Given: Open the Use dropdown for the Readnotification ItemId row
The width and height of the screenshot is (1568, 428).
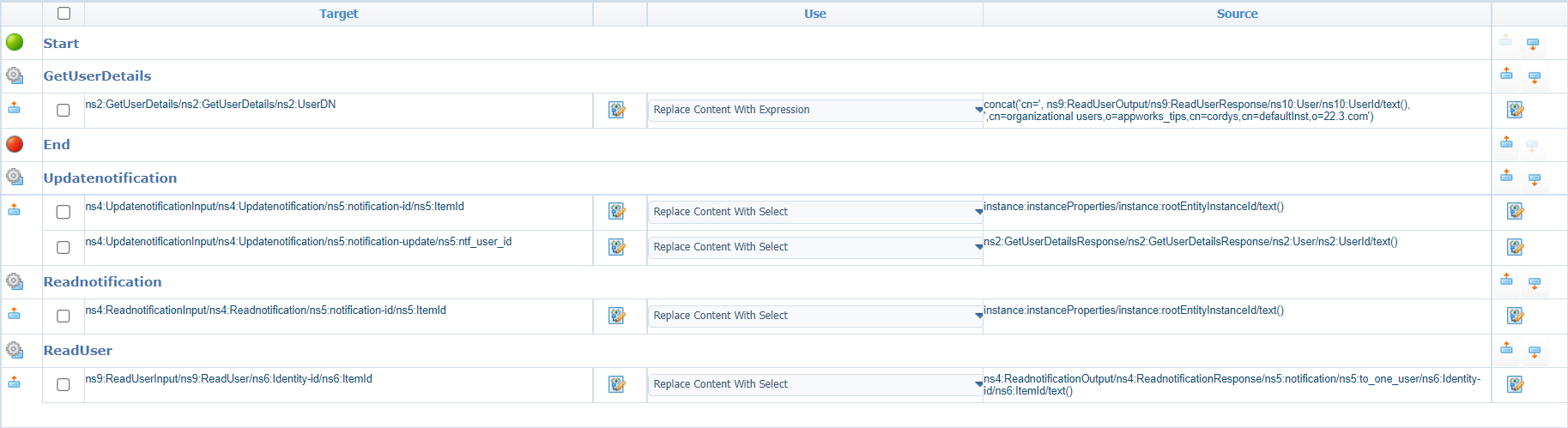Looking at the screenshot, I should click(815, 316).
